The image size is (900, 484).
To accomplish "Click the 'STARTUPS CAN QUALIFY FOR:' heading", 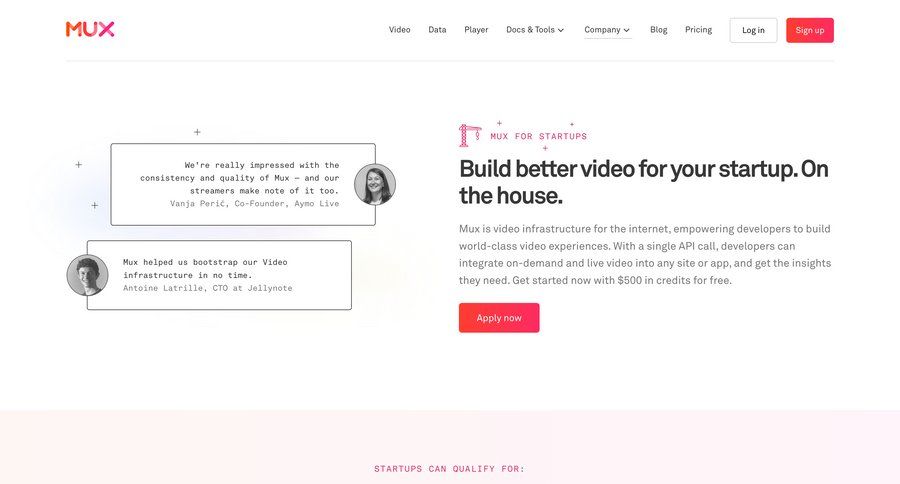I will click(449, 468).
